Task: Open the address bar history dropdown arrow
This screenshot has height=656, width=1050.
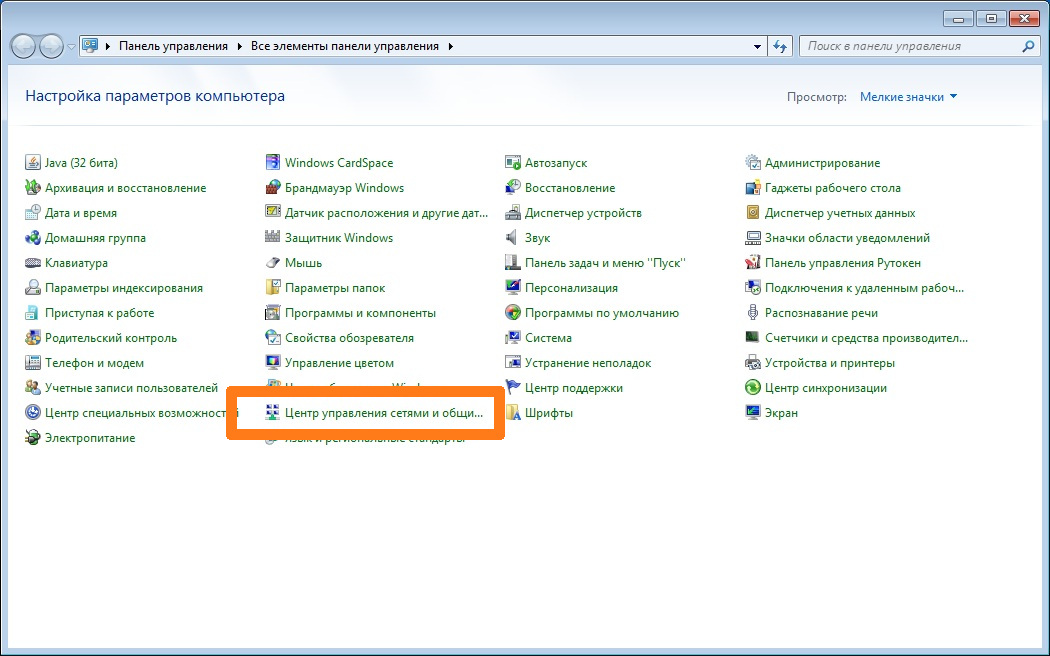Action: (x=757, y=46)
